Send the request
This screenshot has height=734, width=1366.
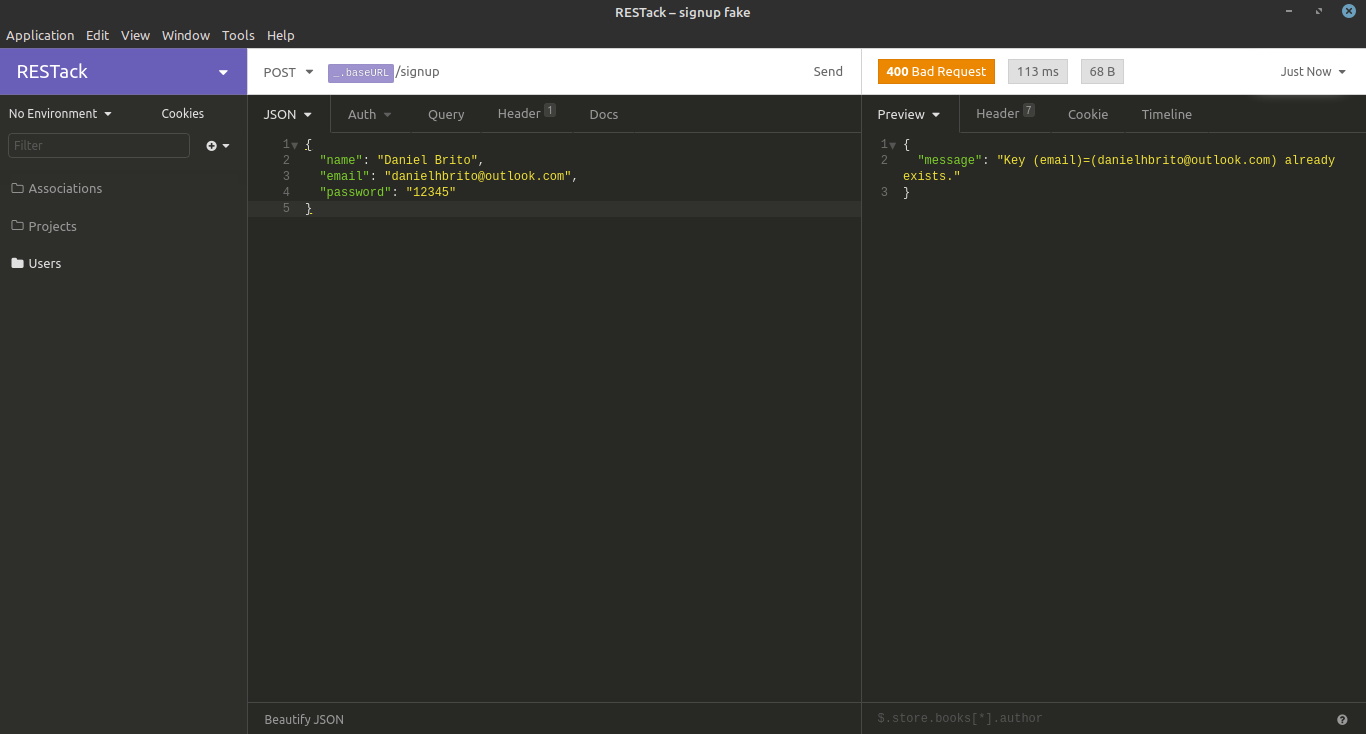pos(828,72)
